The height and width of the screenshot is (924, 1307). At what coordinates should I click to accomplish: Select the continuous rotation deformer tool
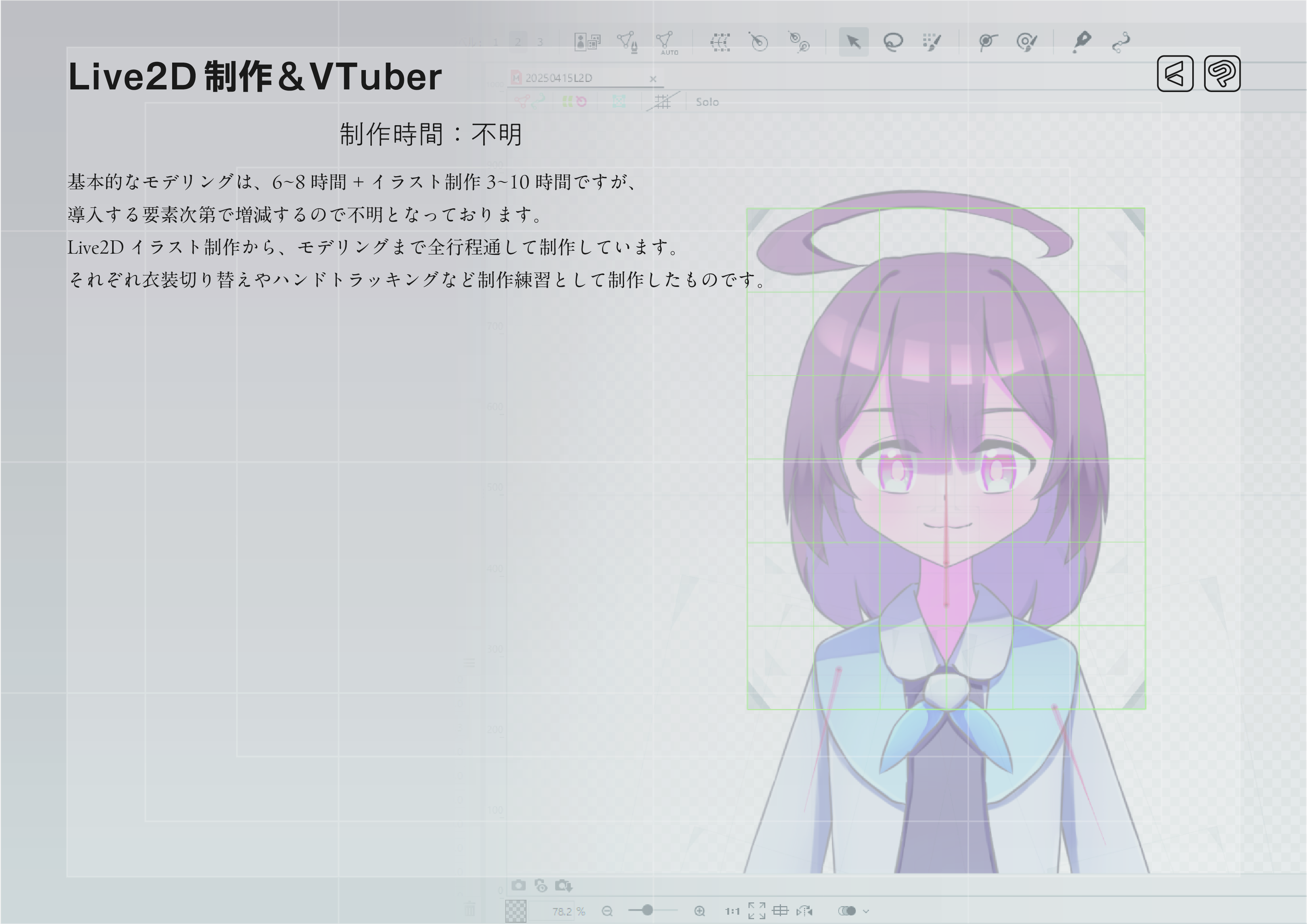[799, 42]
